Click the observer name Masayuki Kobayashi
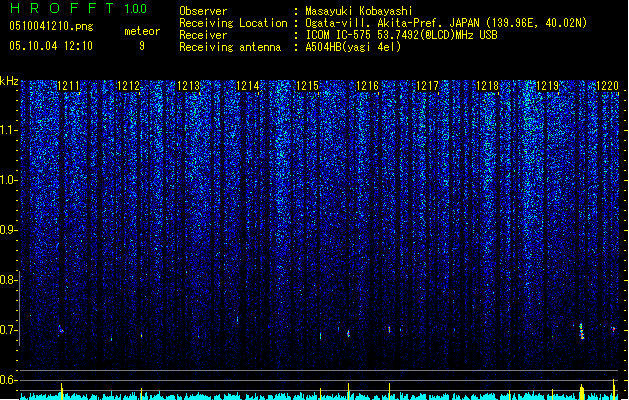 359,11
